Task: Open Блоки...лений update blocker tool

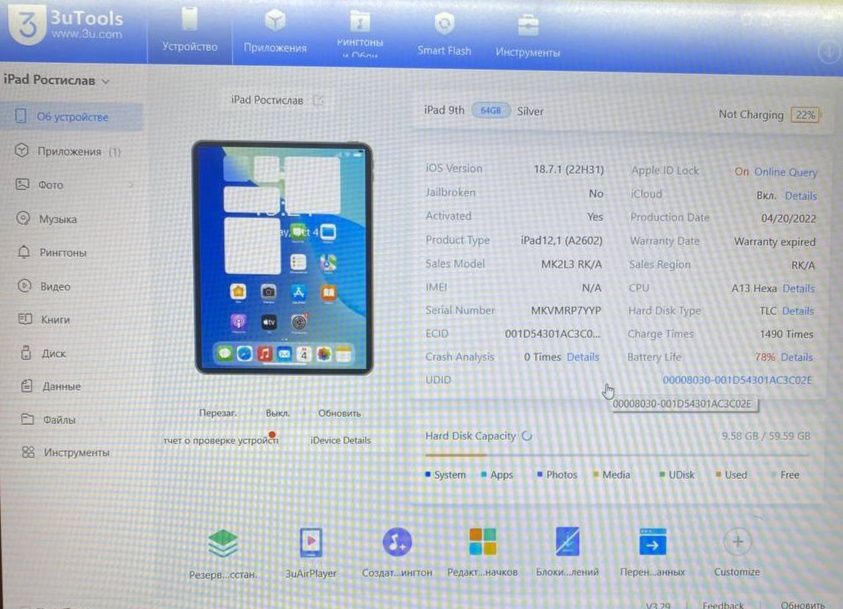Action: tap(567, 551)
